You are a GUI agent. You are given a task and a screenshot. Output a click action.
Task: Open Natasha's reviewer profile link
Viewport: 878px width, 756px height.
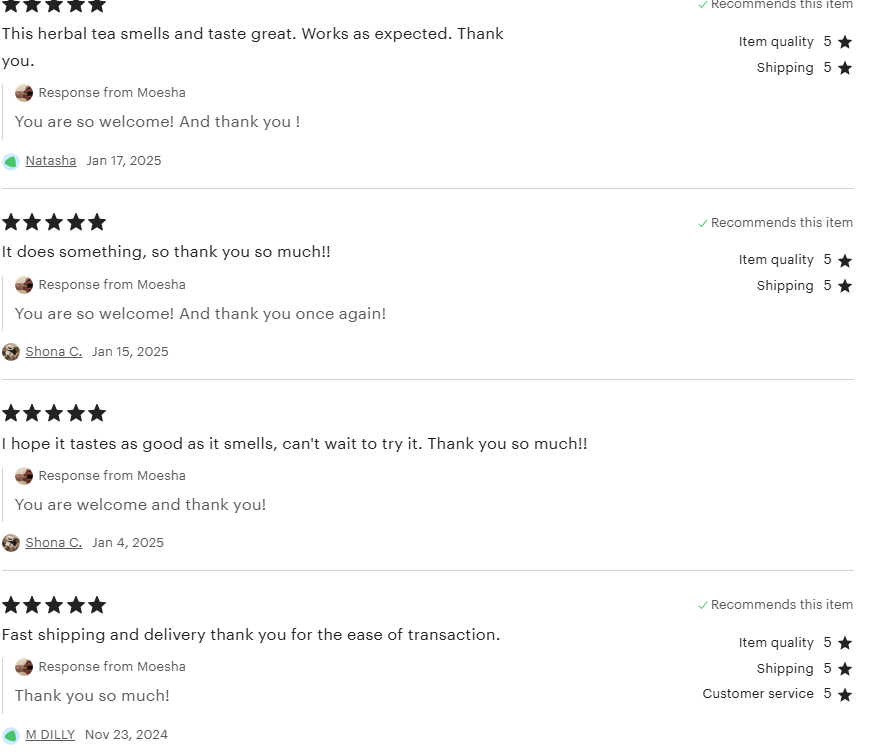point(50,161)
